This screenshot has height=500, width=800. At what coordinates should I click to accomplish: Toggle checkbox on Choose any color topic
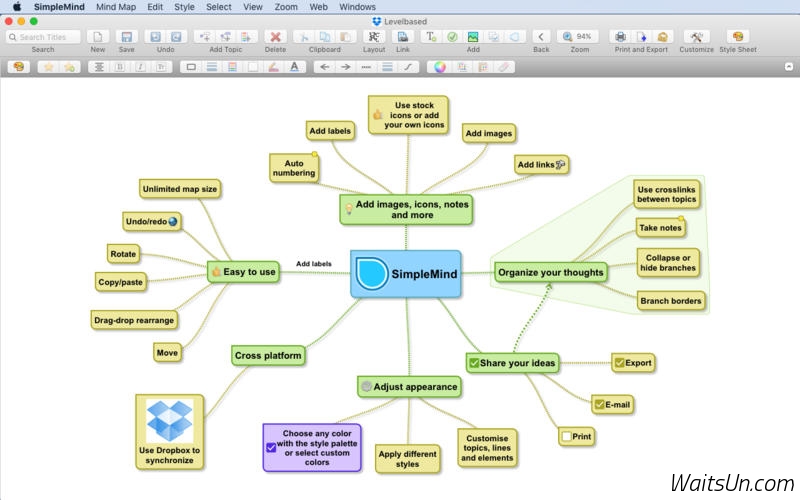coord(271,447)
